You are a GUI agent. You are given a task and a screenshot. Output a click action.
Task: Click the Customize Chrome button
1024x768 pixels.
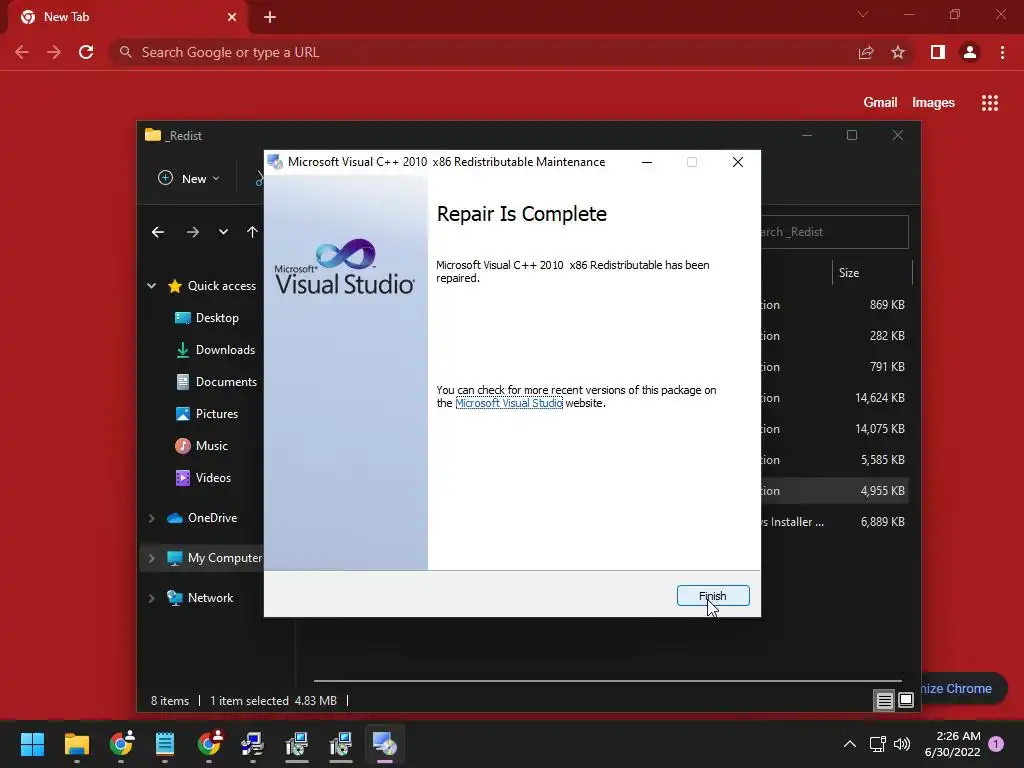(x=964, y=688)
